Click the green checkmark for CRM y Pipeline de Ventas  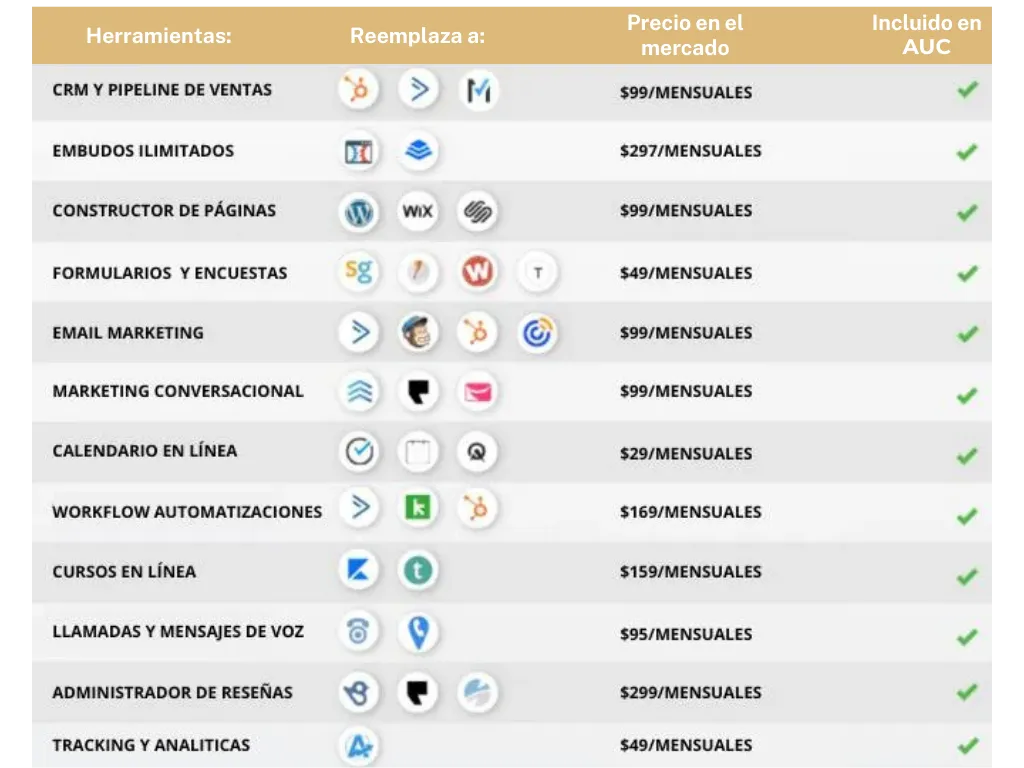coord(966,91)
